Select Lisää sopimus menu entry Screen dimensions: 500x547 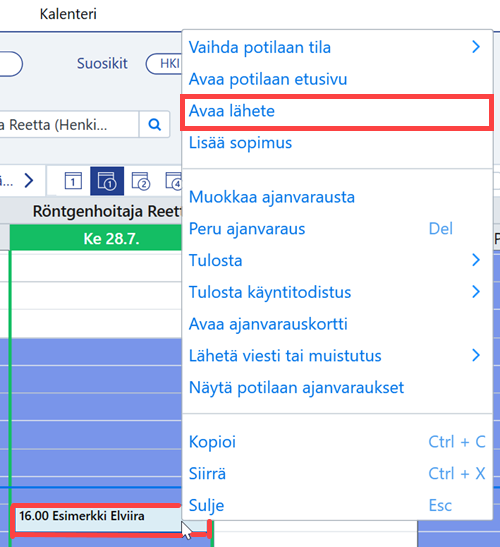coord(337,143)
